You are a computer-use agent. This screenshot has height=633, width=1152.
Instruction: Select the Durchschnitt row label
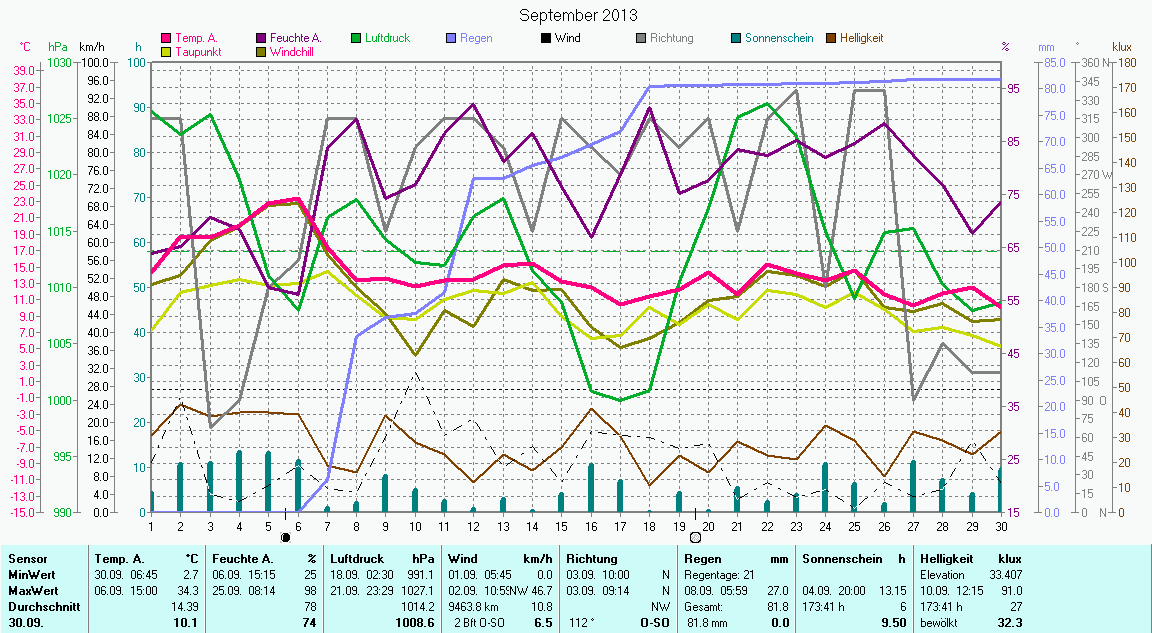click(x=40, y=606)
